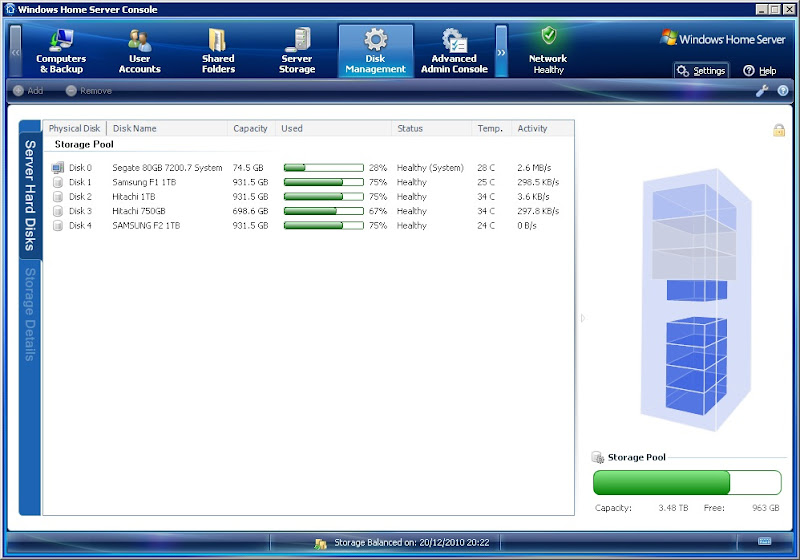
Task: Click the Disk 0 system drive icon
Action: point(58,167)
